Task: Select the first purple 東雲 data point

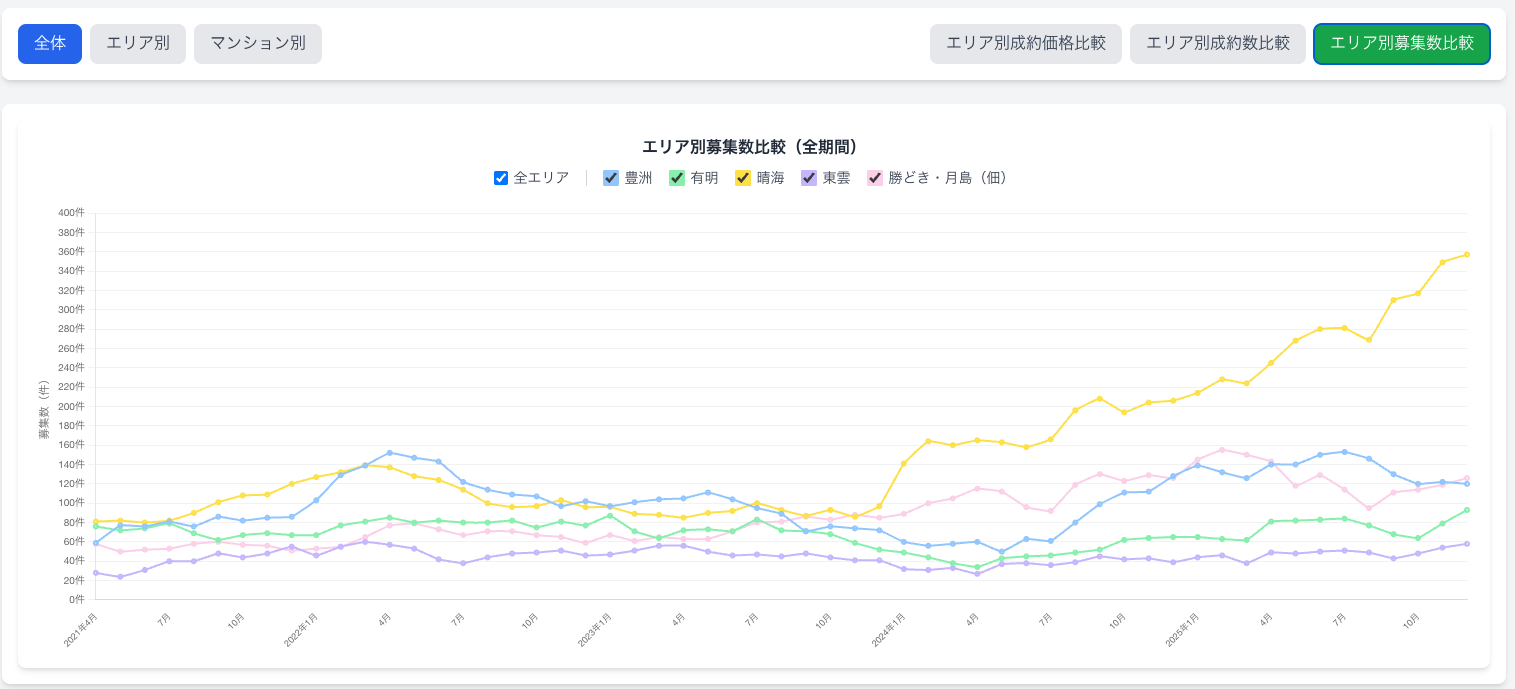Action: 96,573
